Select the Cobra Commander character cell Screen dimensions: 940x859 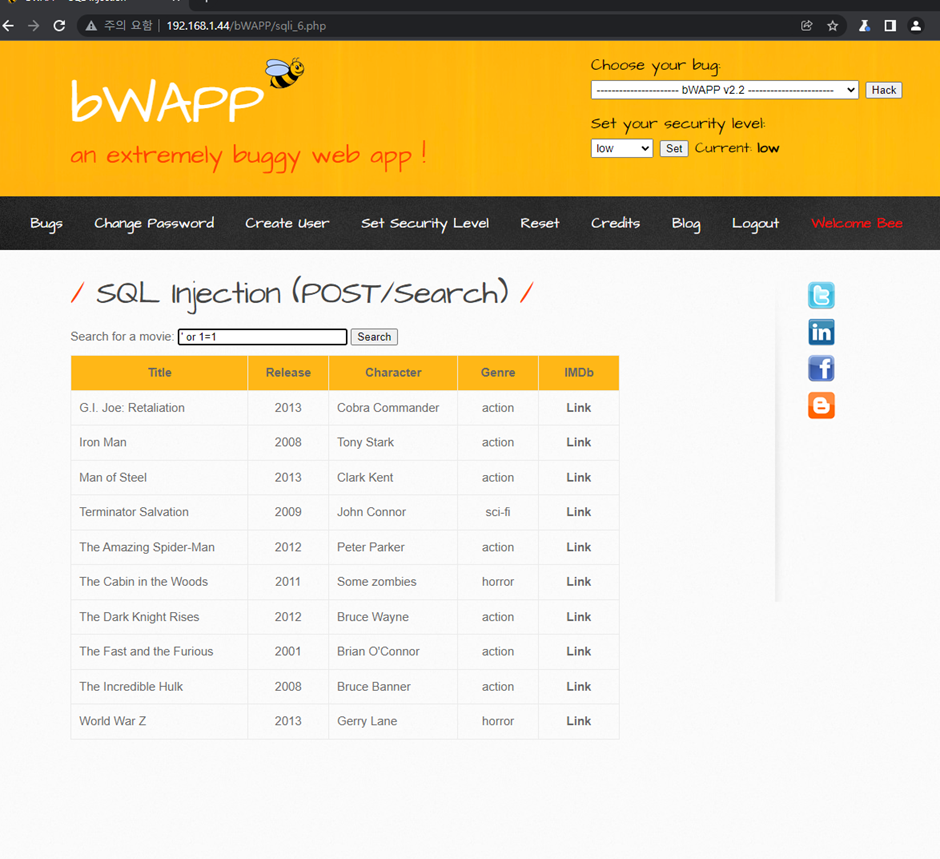click(393, 408)
